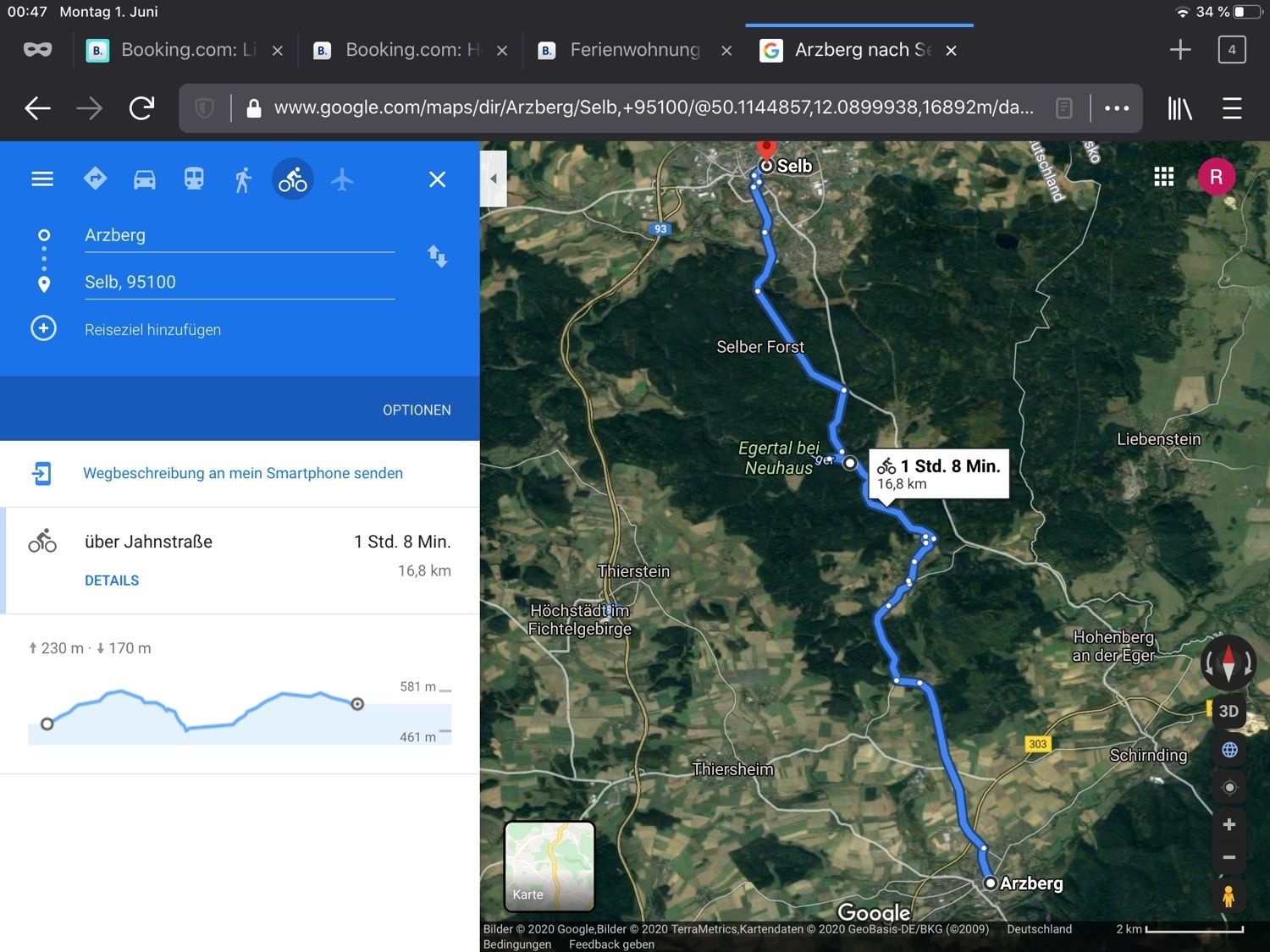Image resolution: width=1270 pixels, height=952 pixels.
Task: Open the browser main menu
Action: (x=1232, y=108)
